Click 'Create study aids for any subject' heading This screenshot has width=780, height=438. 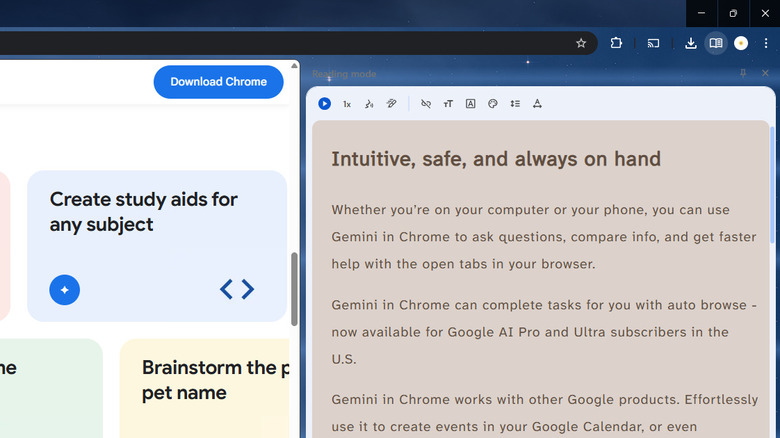pos(144,212)
